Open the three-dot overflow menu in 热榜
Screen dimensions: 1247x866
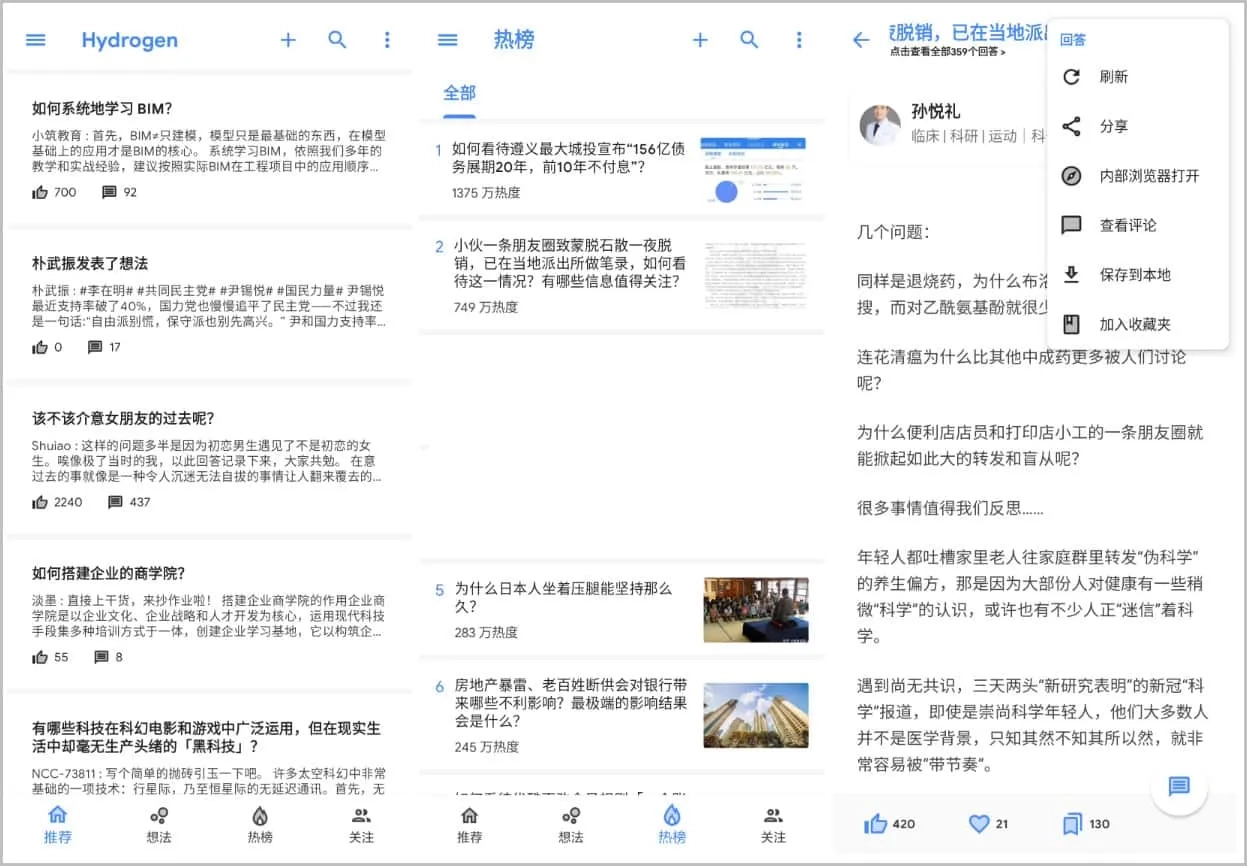pyautogui.click(x=798, y=40)
